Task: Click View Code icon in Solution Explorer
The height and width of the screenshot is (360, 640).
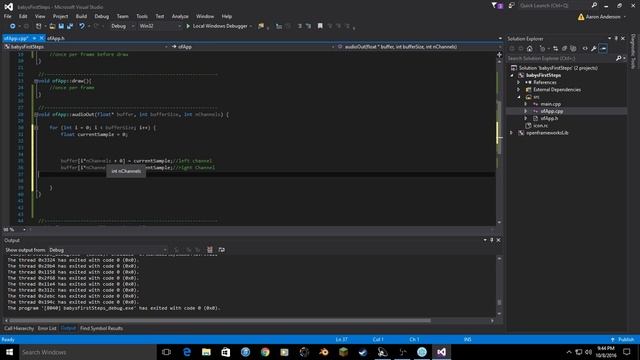Action: coord(585,49)
